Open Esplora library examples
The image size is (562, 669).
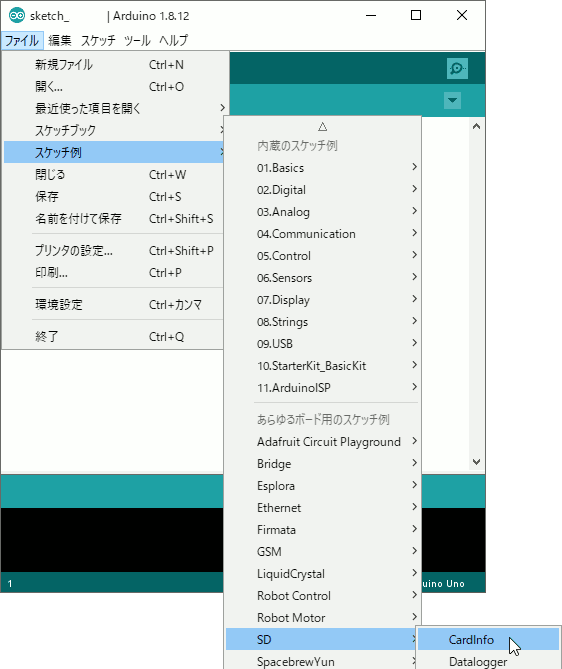[x=323, y=486]
